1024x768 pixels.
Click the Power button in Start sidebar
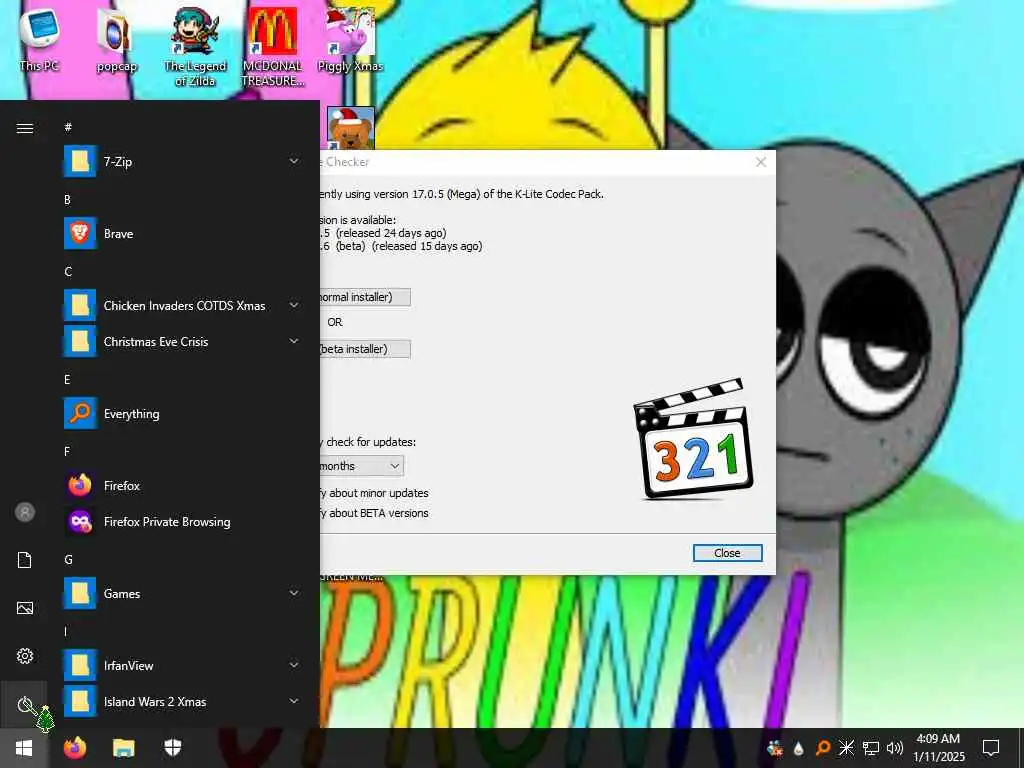25,705
